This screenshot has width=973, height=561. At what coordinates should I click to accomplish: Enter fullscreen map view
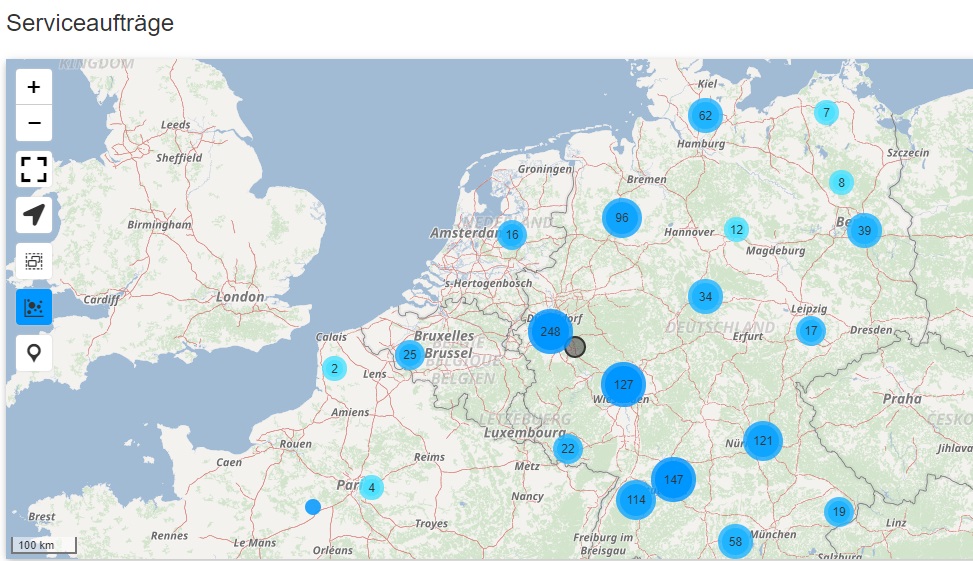click(x=34, y=168)
